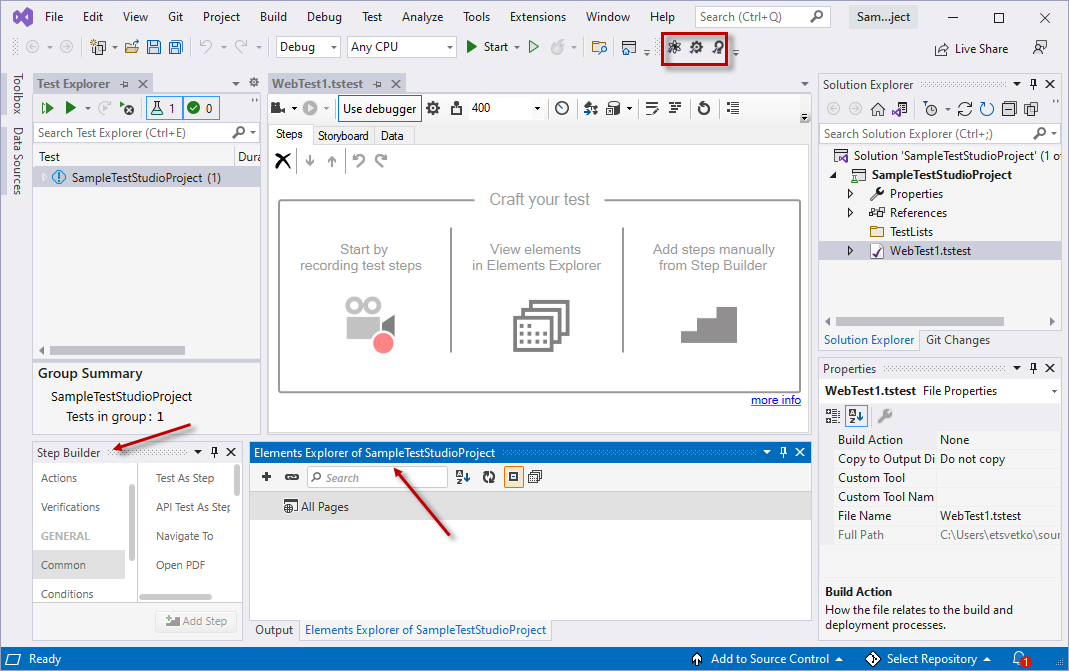This screenshot has height=671, width=1069.
Task: Expand SampleTestStudioProject (1) in Test Explorer
Action: (44, 177)
